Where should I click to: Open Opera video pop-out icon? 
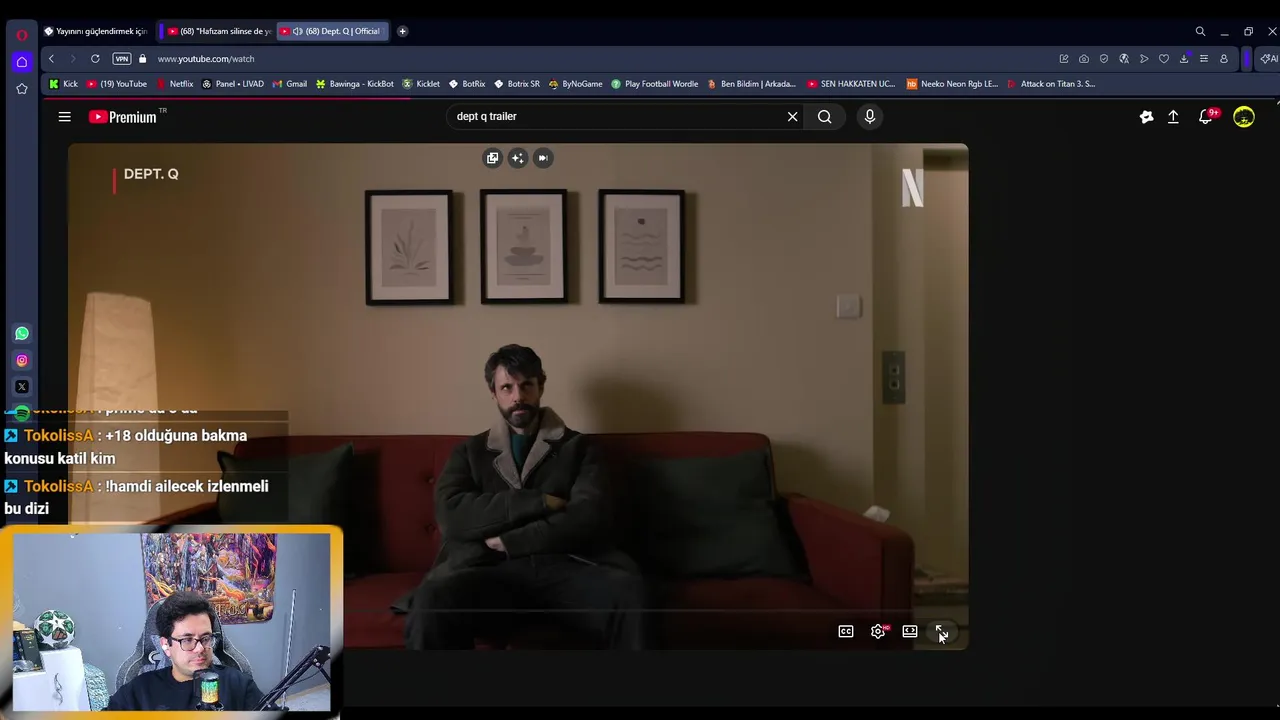pos(492,158)
